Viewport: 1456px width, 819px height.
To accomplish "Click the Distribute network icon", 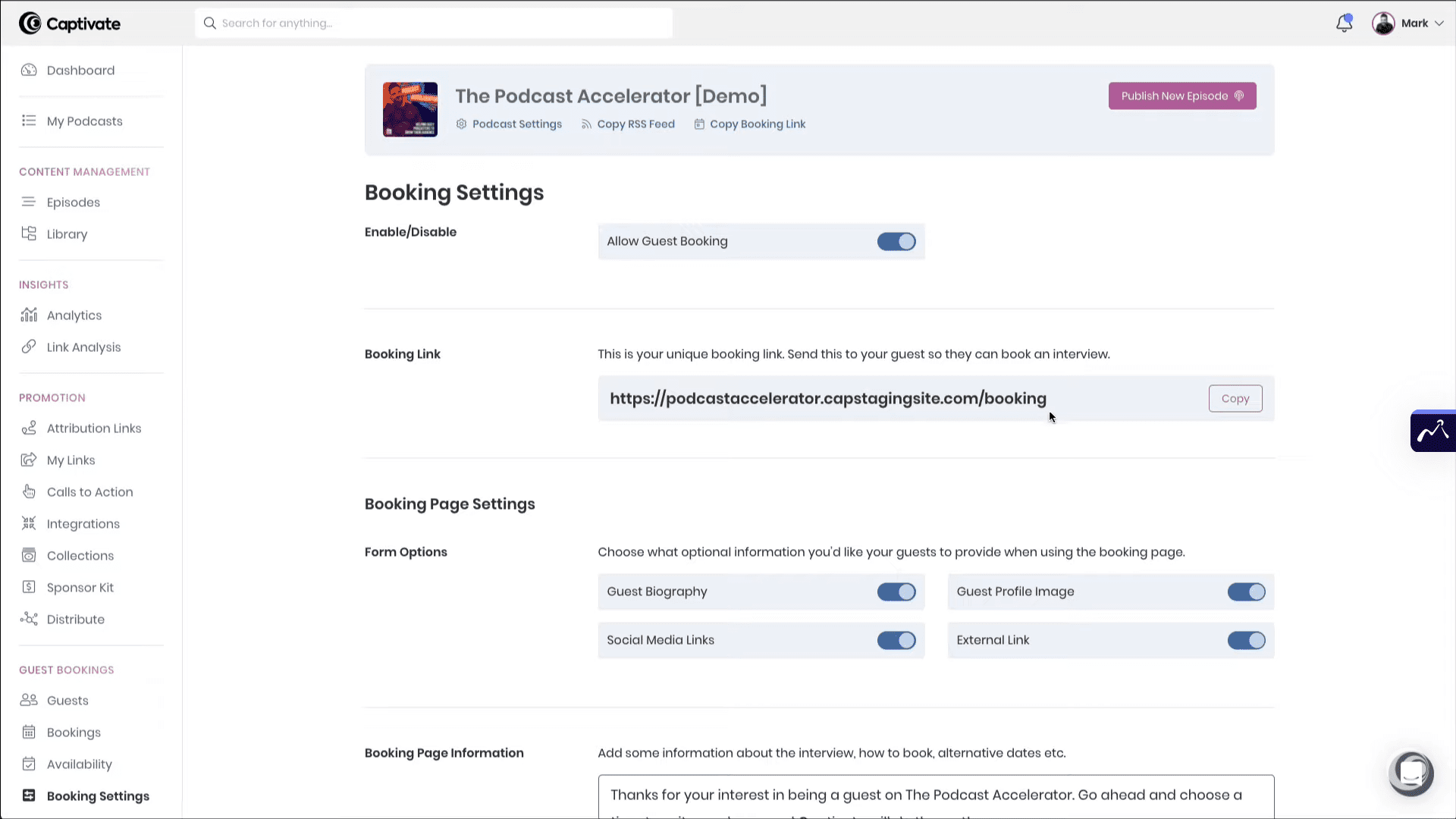I will click(x=29, y=619).
